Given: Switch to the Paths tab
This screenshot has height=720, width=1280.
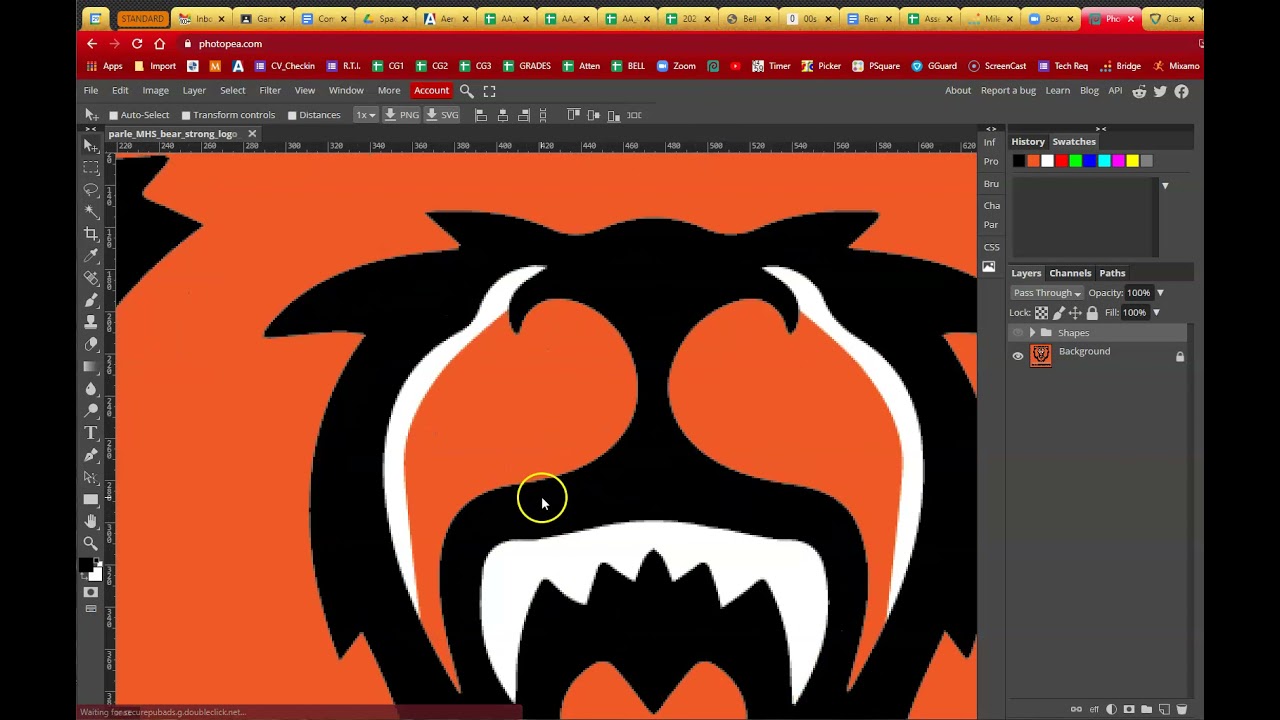Looking at the screenshot, I should click(x=1112, y=273).
